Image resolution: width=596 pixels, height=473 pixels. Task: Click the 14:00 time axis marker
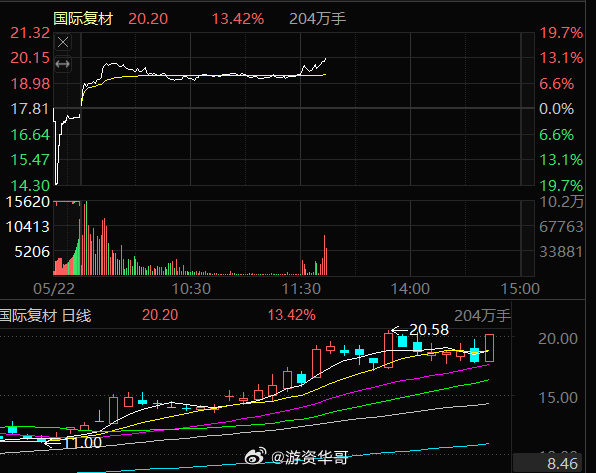point(411,289)
